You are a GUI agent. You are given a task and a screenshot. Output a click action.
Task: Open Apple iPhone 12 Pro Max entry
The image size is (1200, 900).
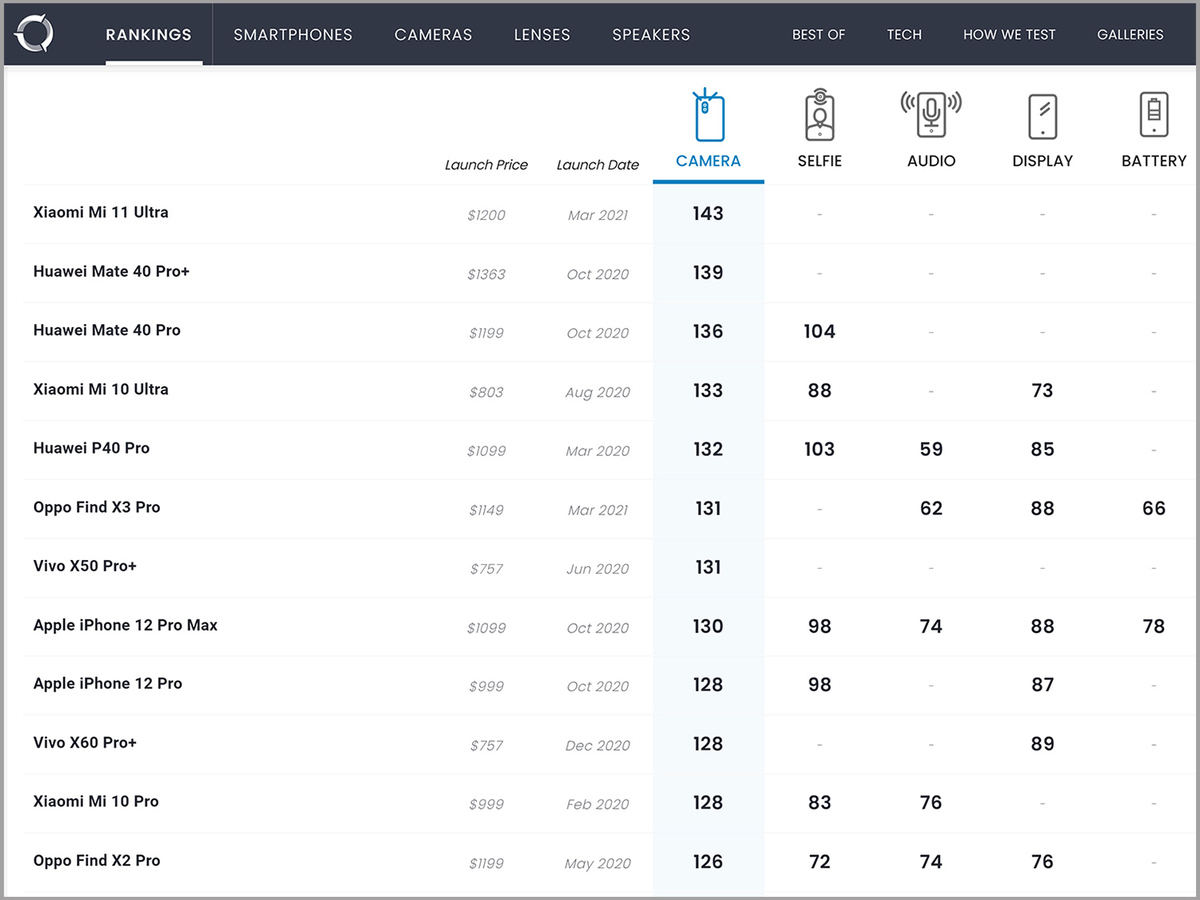click(x=125, y=625)
